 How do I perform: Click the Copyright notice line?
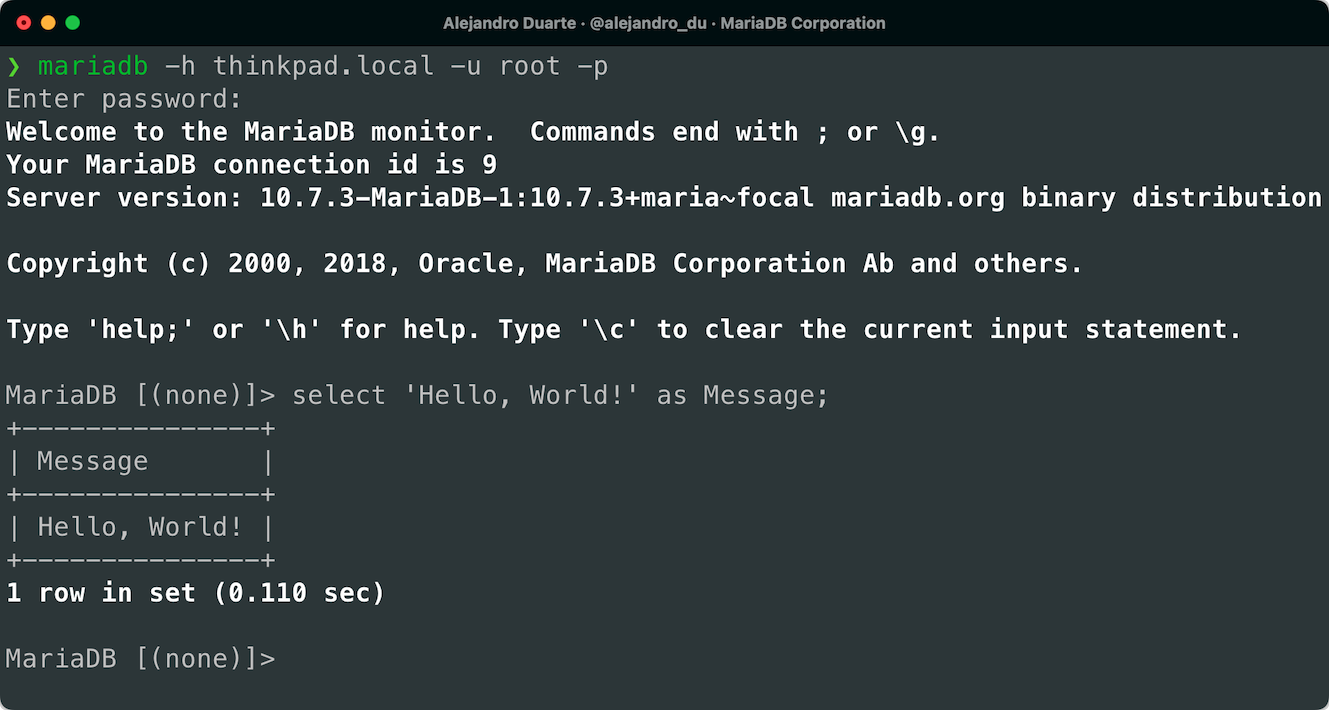[544, 264]
